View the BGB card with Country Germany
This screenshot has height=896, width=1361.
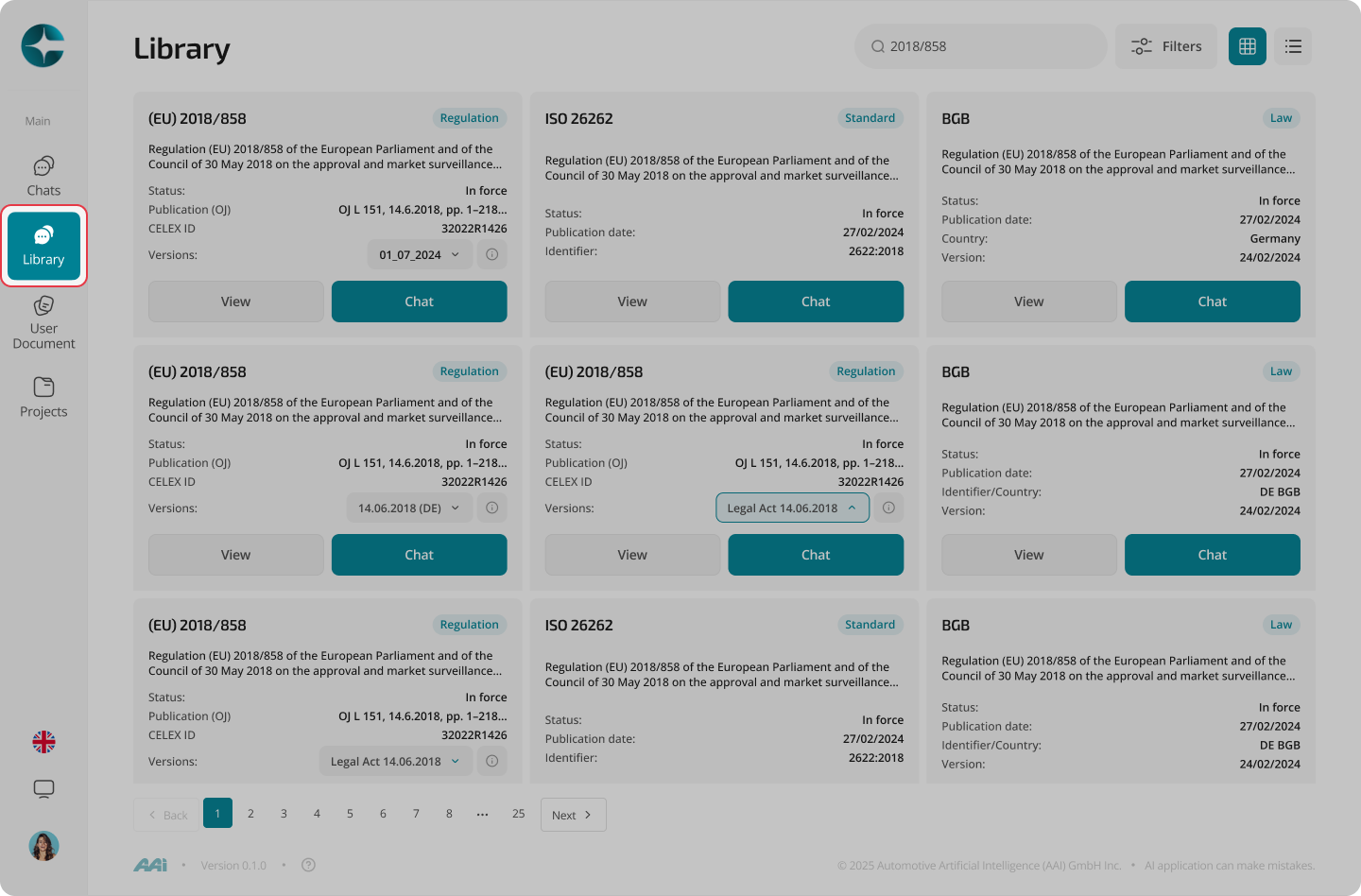tap(1029, 302)
